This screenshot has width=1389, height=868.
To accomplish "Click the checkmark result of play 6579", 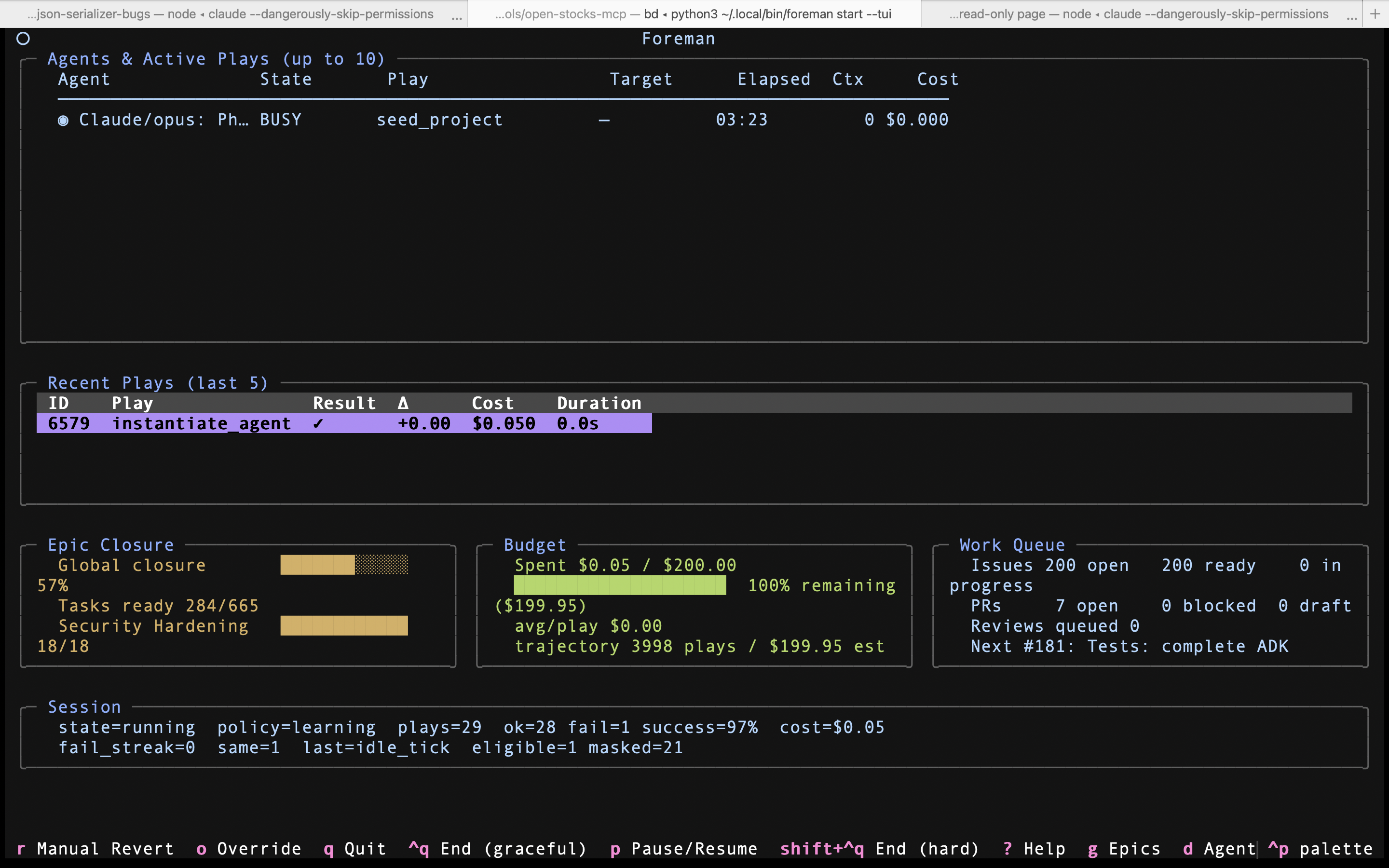I will (x=318, y=424).
